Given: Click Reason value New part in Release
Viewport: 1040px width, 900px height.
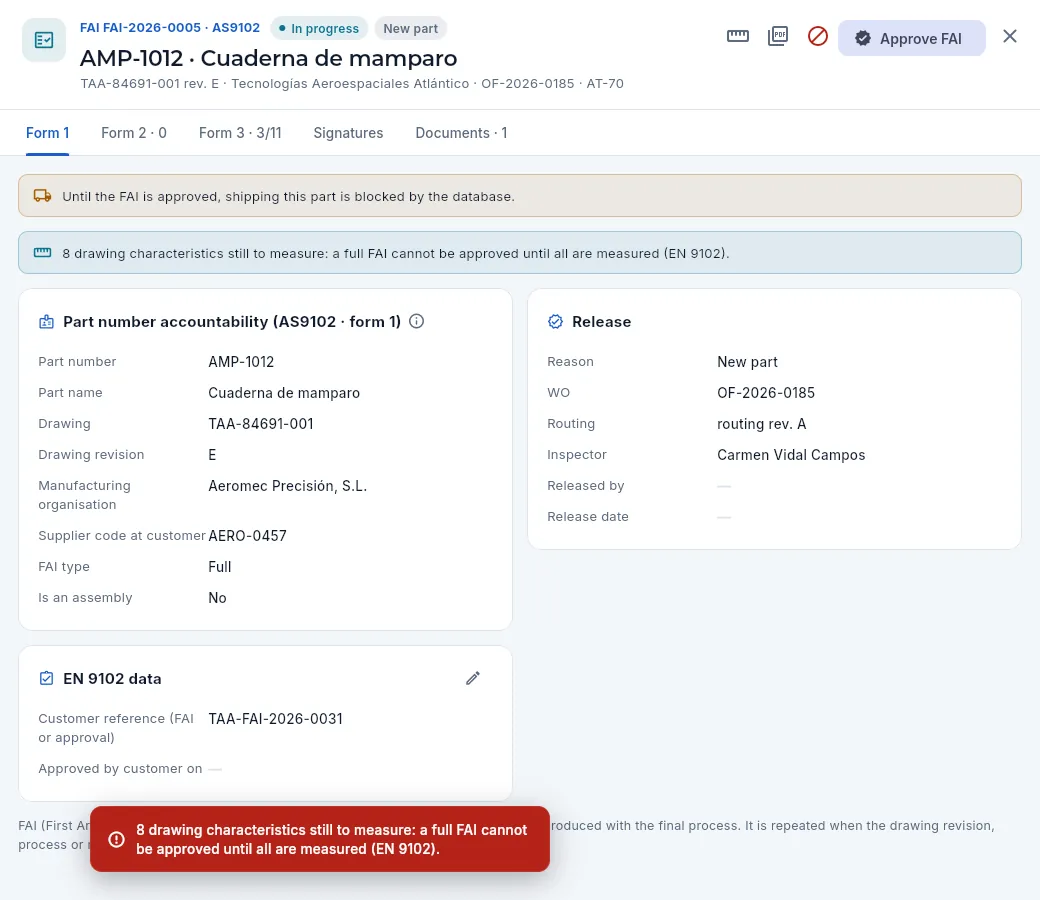Looking at the screenshot, I should (x=747, y=362).
